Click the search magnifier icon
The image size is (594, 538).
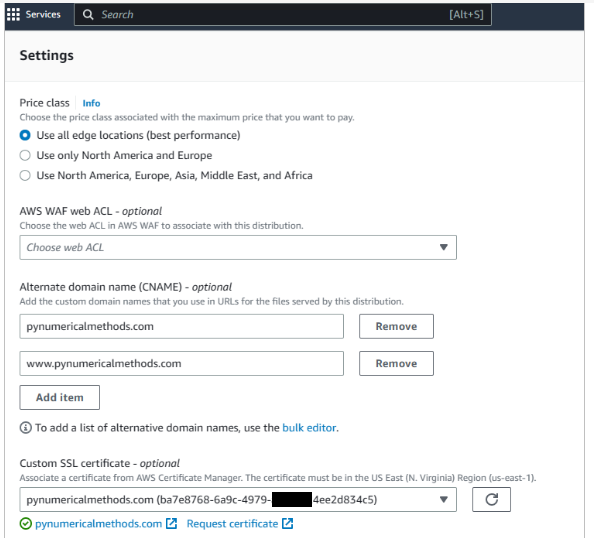[88, 14]
